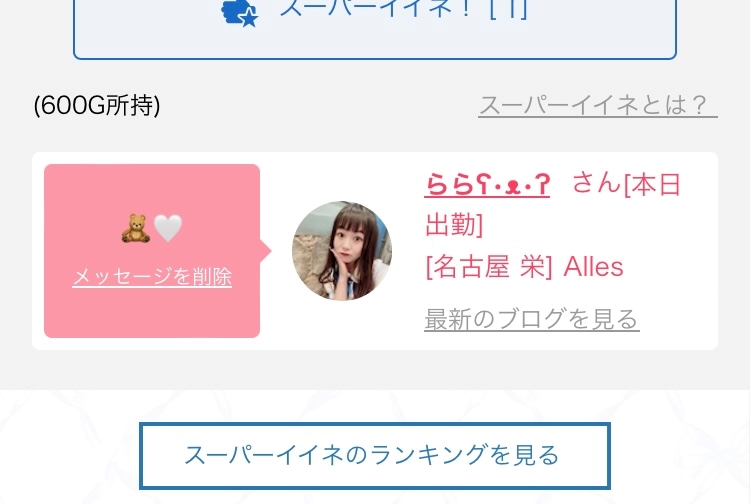750x504 pixels.
Task: Click the pink speech bubble pointer arrow
Action: [x=265, y=251]
